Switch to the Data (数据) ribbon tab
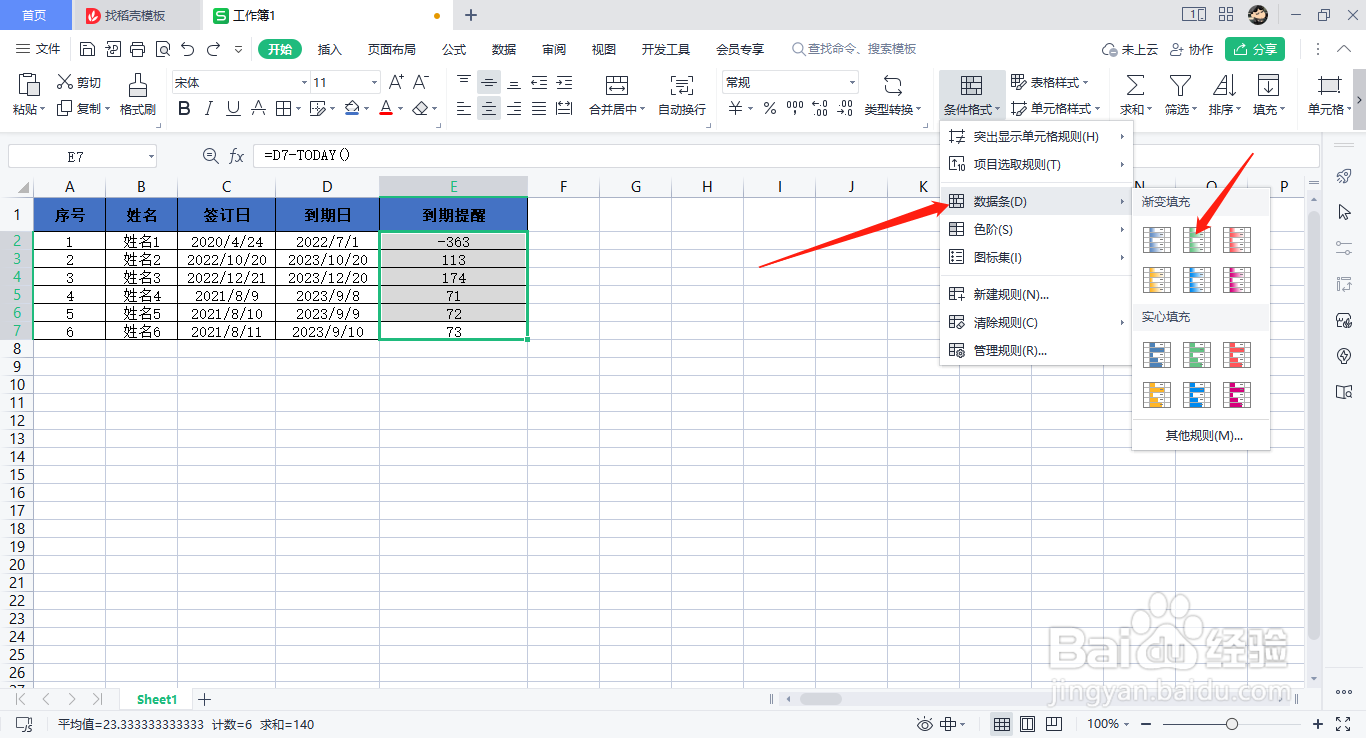 [x=504, y=49]
